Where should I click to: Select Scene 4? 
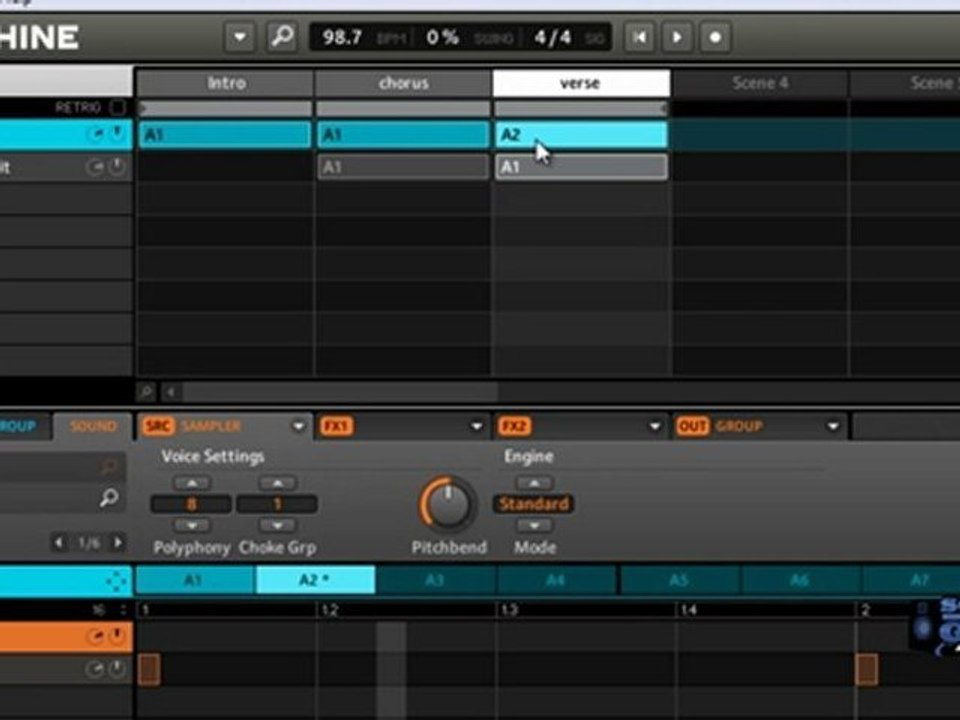coord(760,83)
